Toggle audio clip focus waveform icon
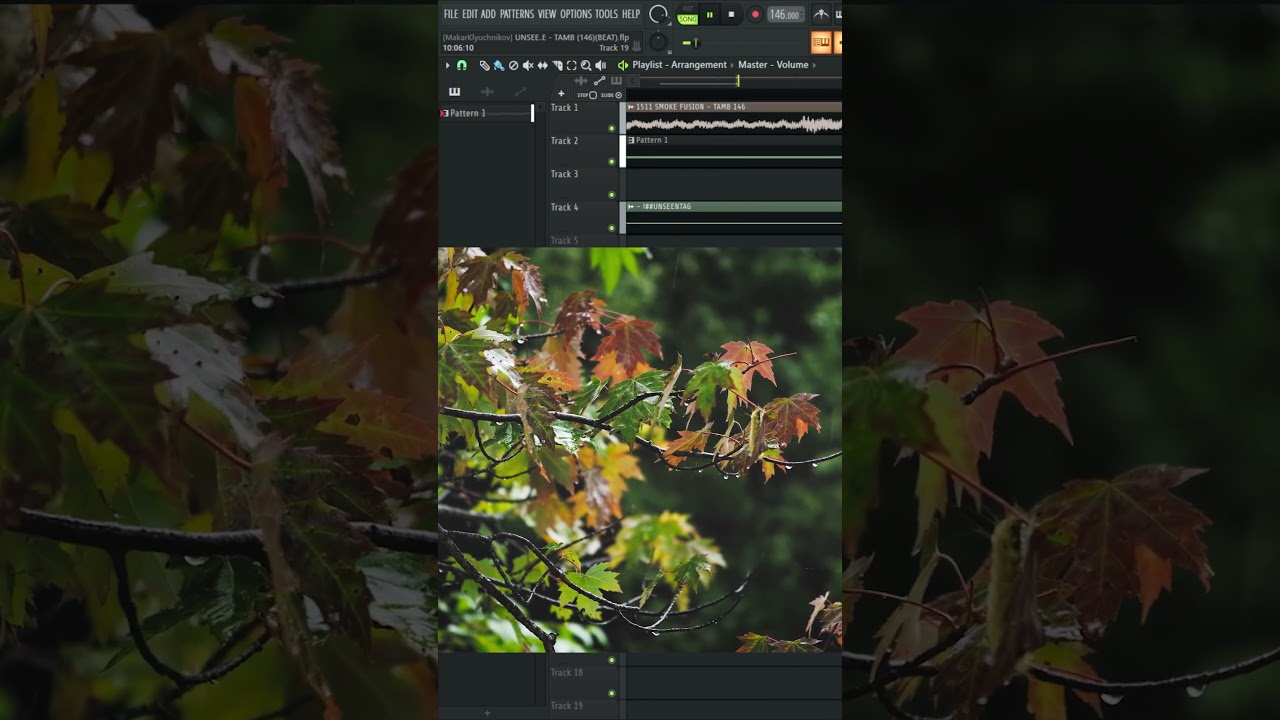The width and height of the screenshot is (1280, 720). (583, 80)
